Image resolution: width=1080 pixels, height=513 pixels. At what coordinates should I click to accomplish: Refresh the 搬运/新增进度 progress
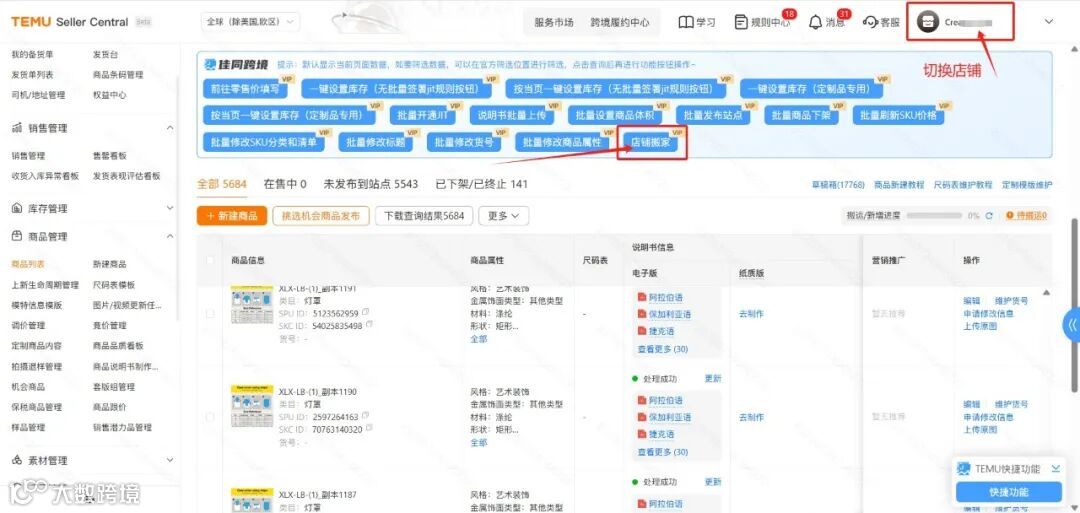pos(988,216)
